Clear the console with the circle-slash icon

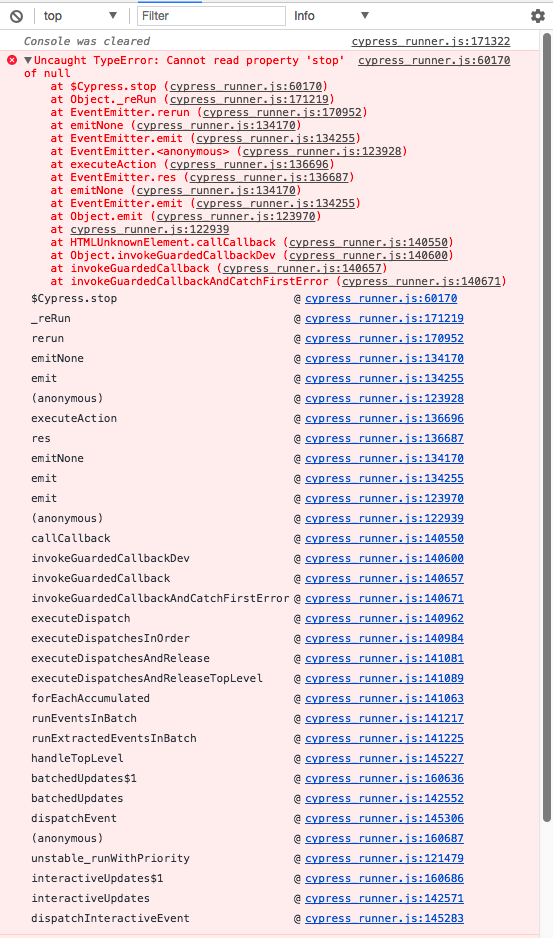[x=16, y=16]
